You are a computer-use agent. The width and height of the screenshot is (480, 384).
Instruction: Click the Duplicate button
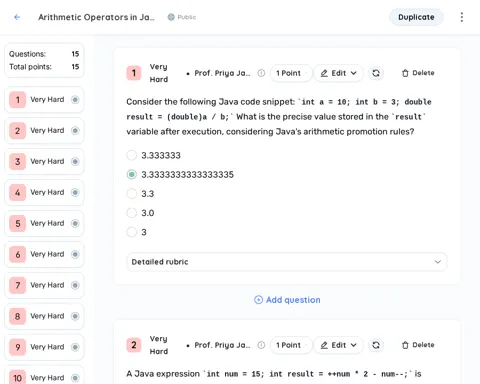pos(416,17)
